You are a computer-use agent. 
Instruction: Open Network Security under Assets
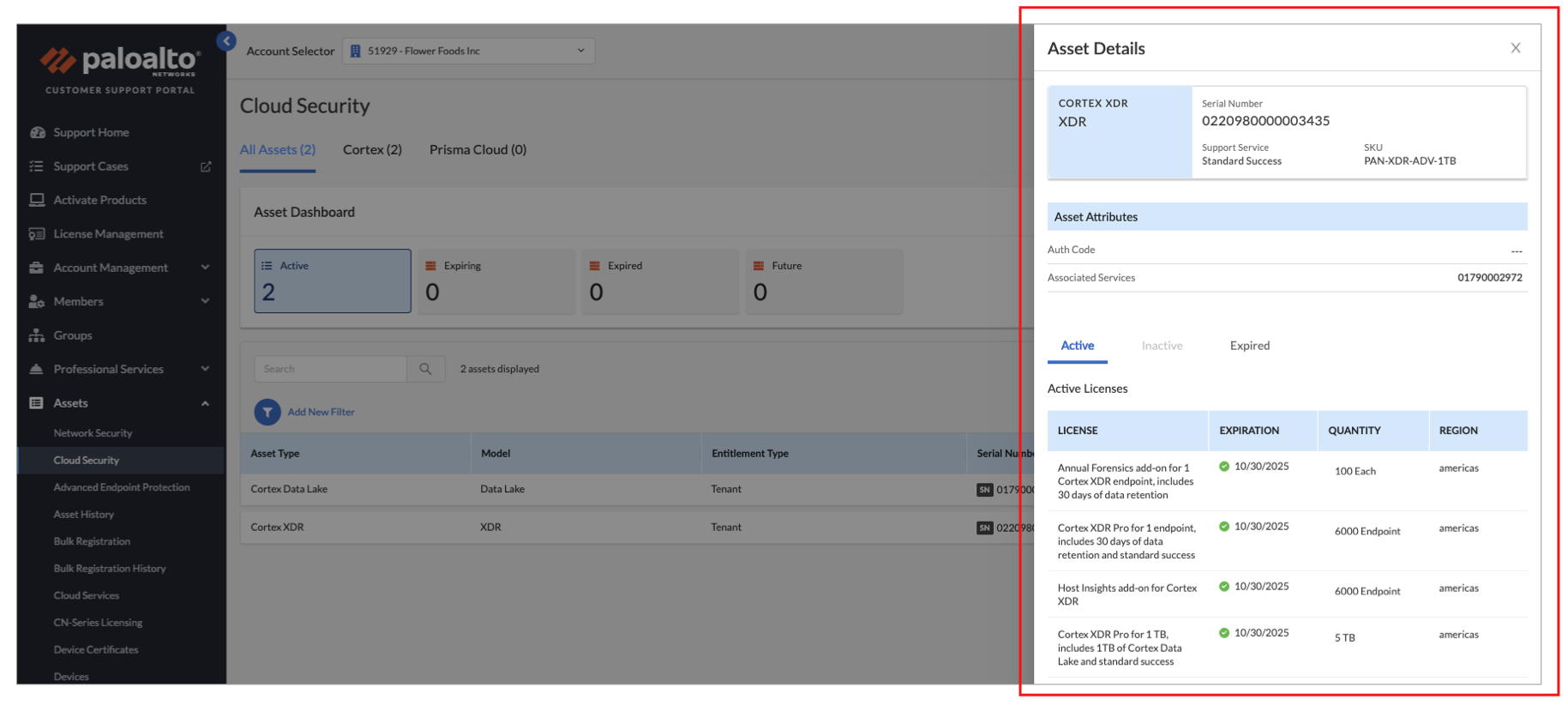click(x=93, y=433)
